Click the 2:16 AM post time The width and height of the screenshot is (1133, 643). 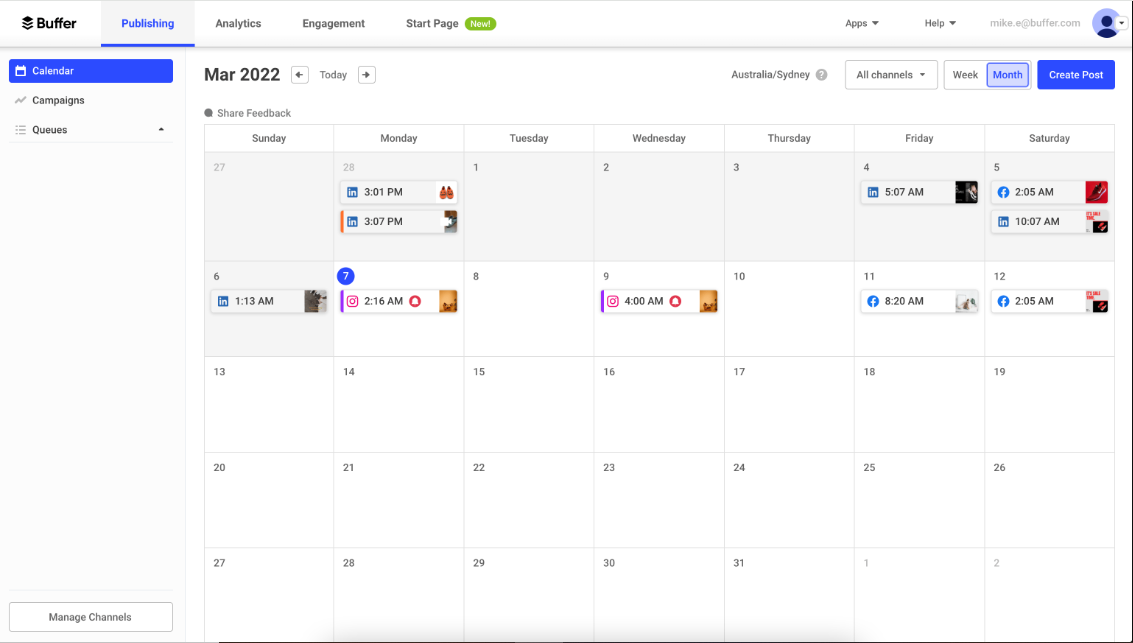(x=383, y=301)
